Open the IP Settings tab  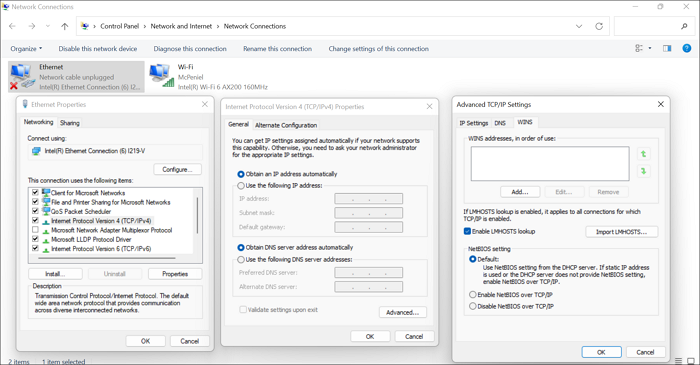click(474, 123)
